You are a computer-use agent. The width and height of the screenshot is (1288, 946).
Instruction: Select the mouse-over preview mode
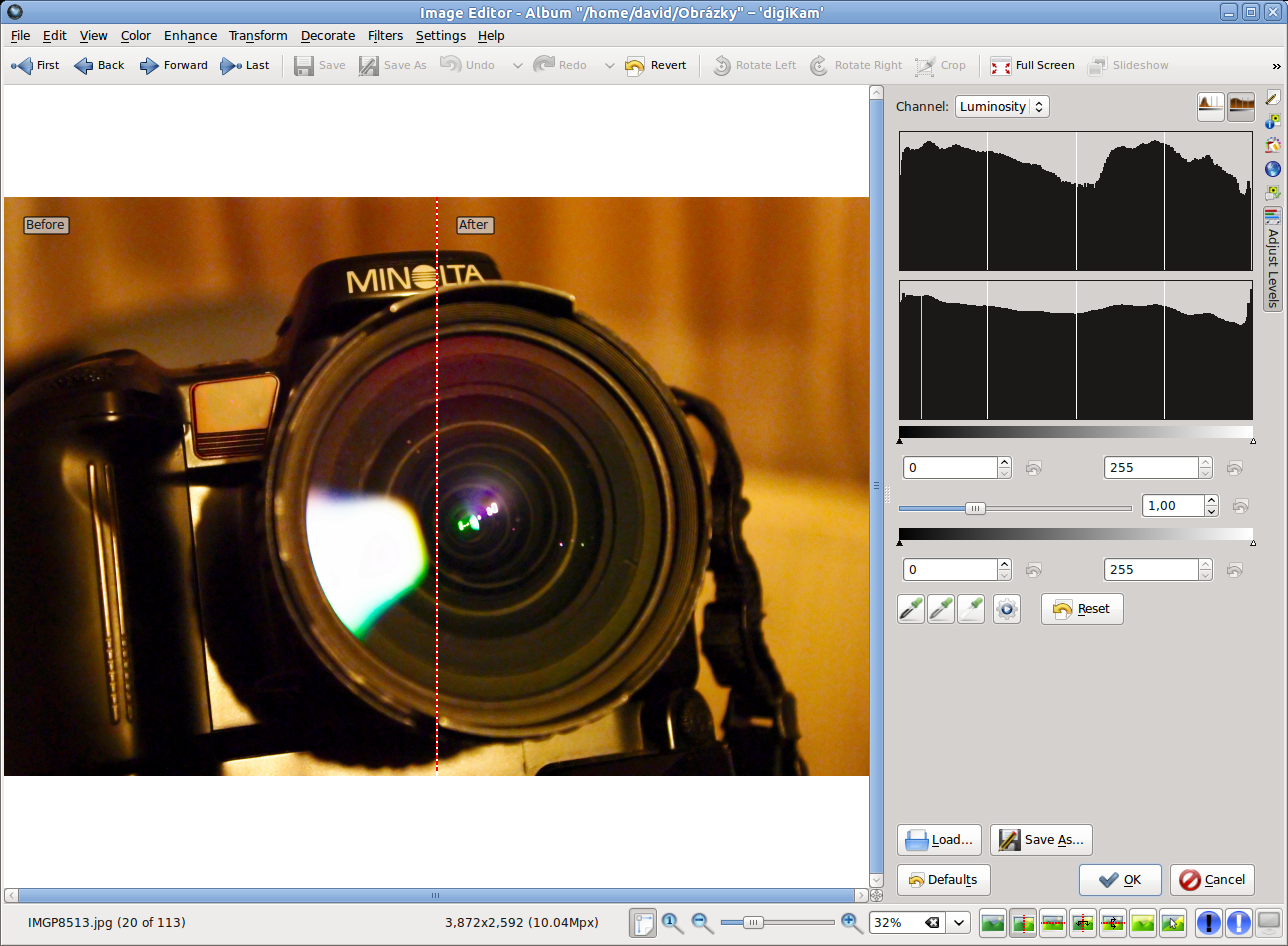pos(1172,922)
